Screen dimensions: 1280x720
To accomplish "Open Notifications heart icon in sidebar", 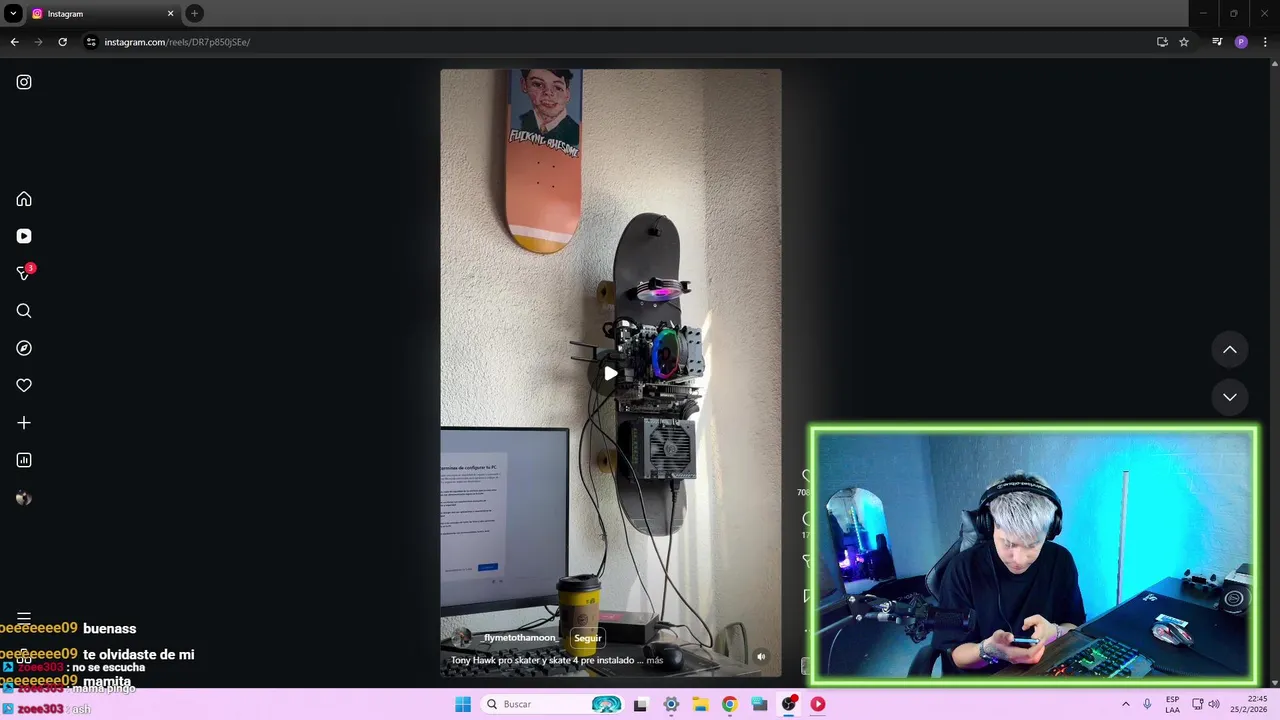I will (x=24, y=385).
